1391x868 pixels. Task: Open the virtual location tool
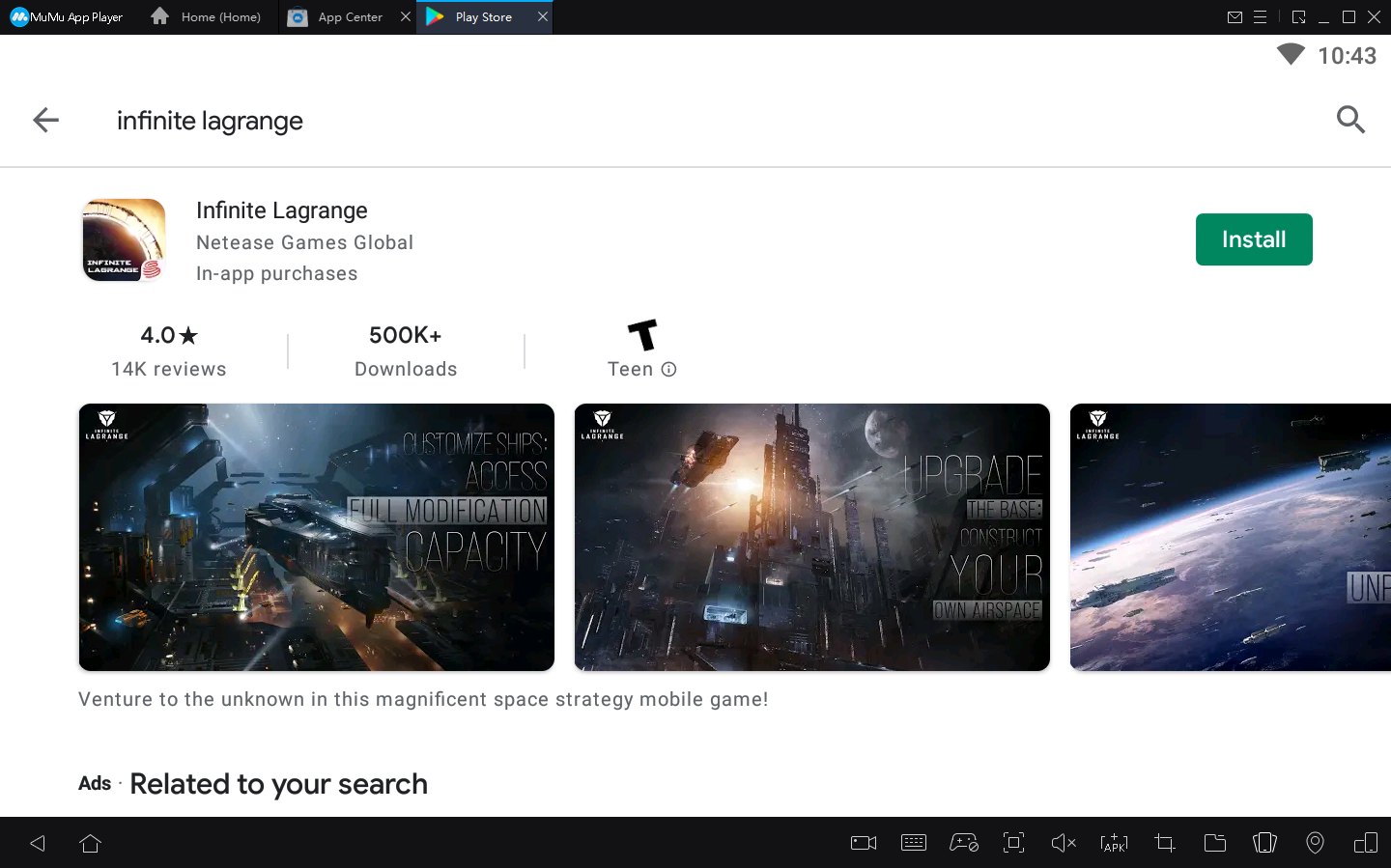pos(1315,843)
